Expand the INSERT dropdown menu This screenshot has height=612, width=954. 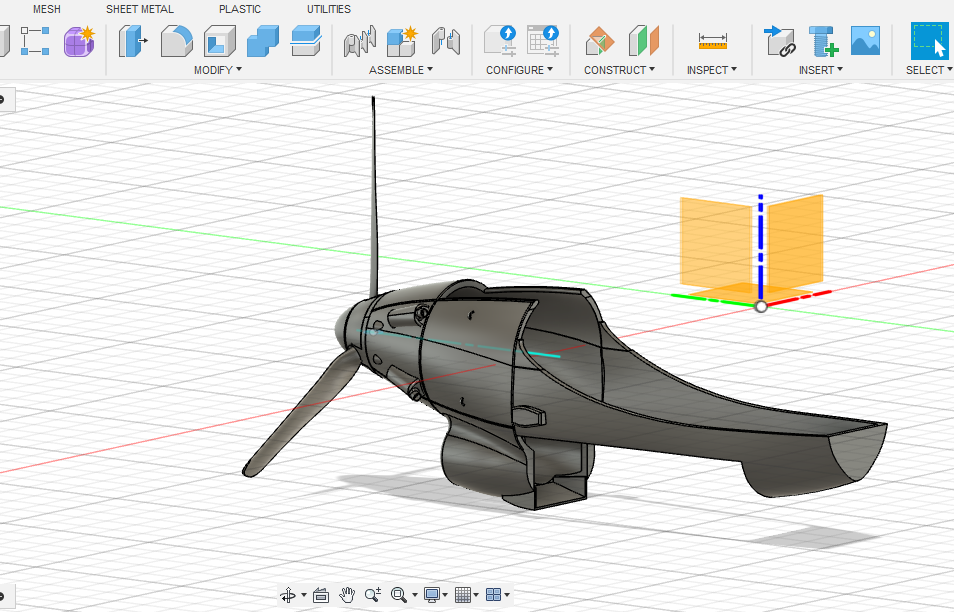coord(821,70)
